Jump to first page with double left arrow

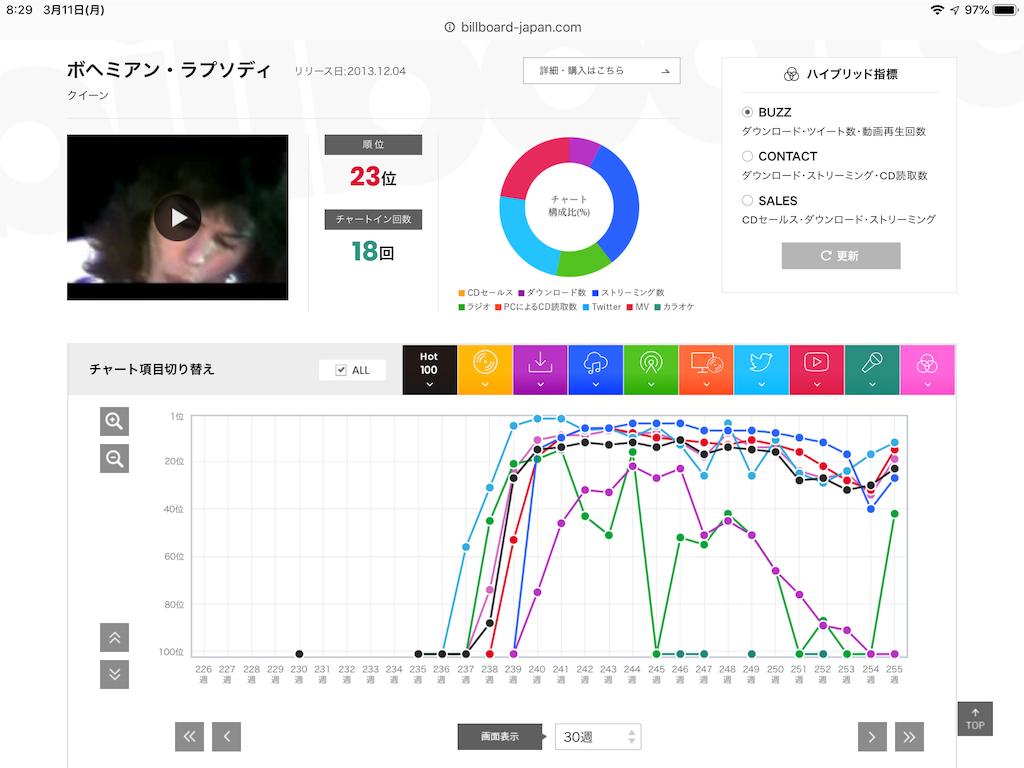click(x=189, y=737)
